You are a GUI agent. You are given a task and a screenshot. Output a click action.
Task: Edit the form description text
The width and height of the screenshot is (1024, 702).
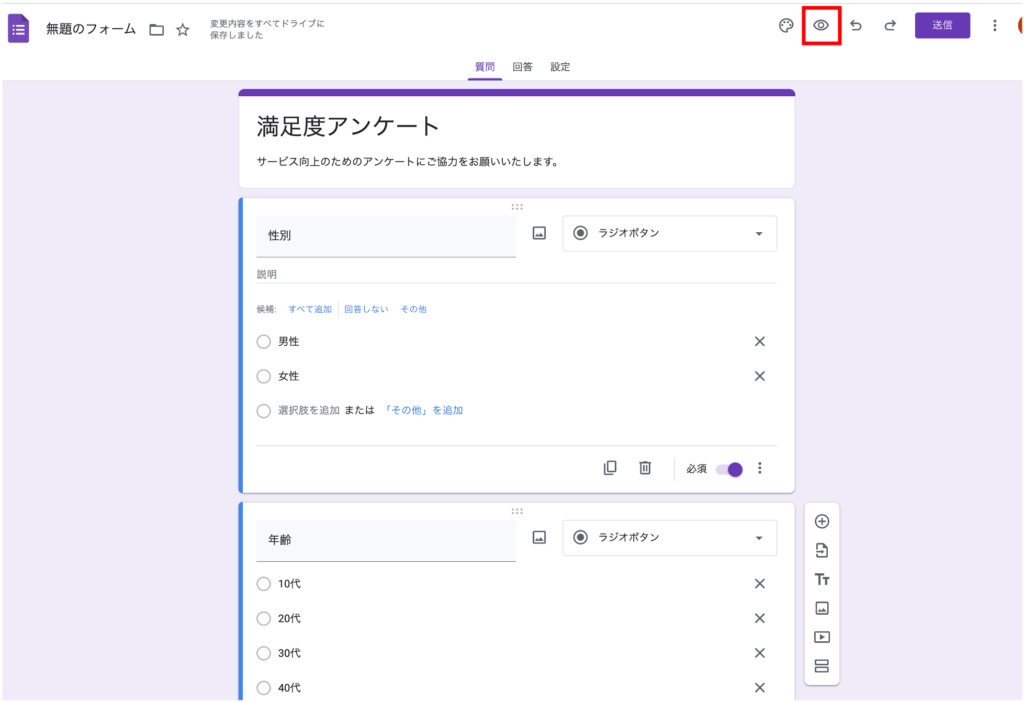click(x=408, y=161)
